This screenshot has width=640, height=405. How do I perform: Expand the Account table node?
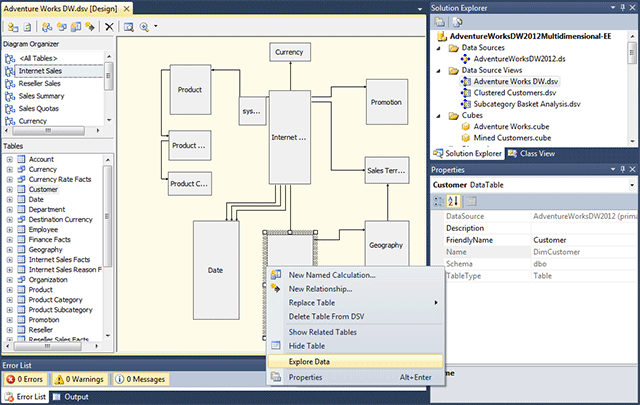[x=9, y=159]
